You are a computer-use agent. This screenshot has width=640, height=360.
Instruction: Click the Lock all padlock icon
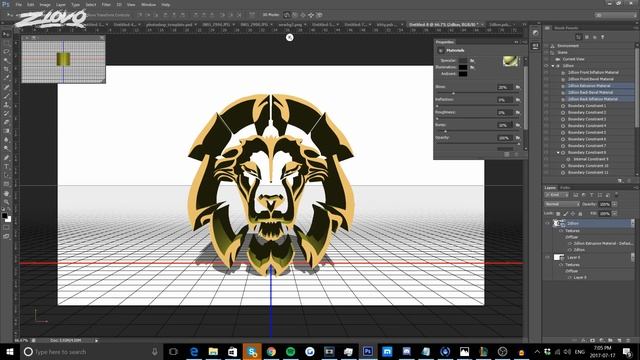coord(580,213)
